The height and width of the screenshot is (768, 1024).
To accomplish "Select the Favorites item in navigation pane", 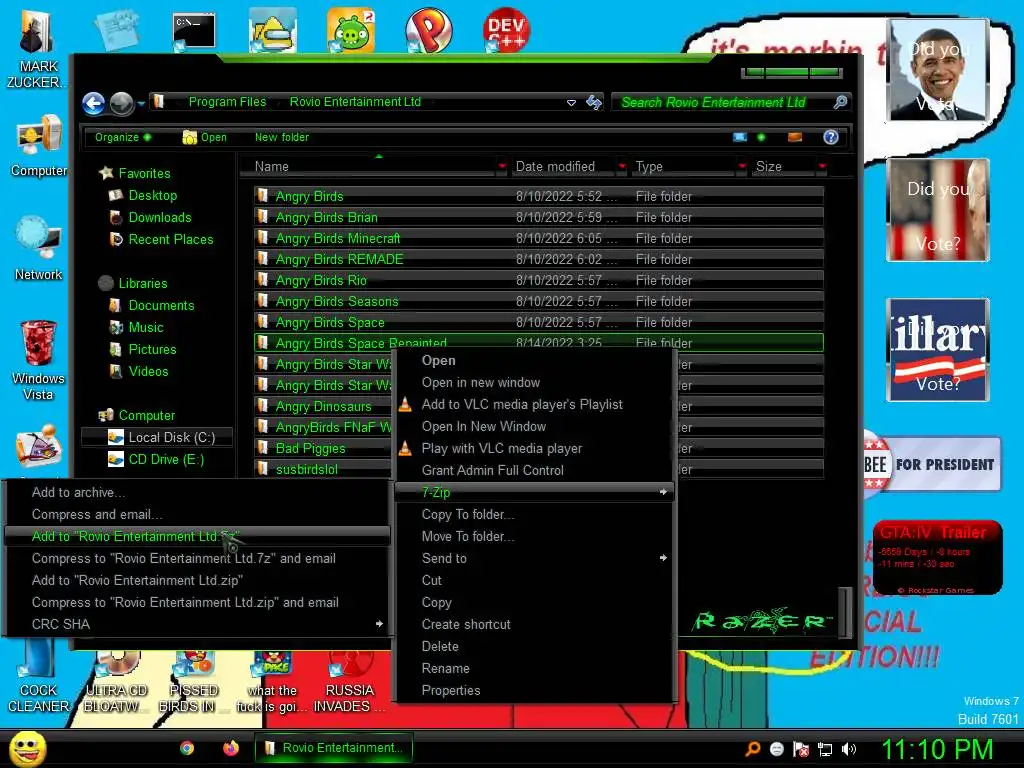I will (x=135, y=173).
